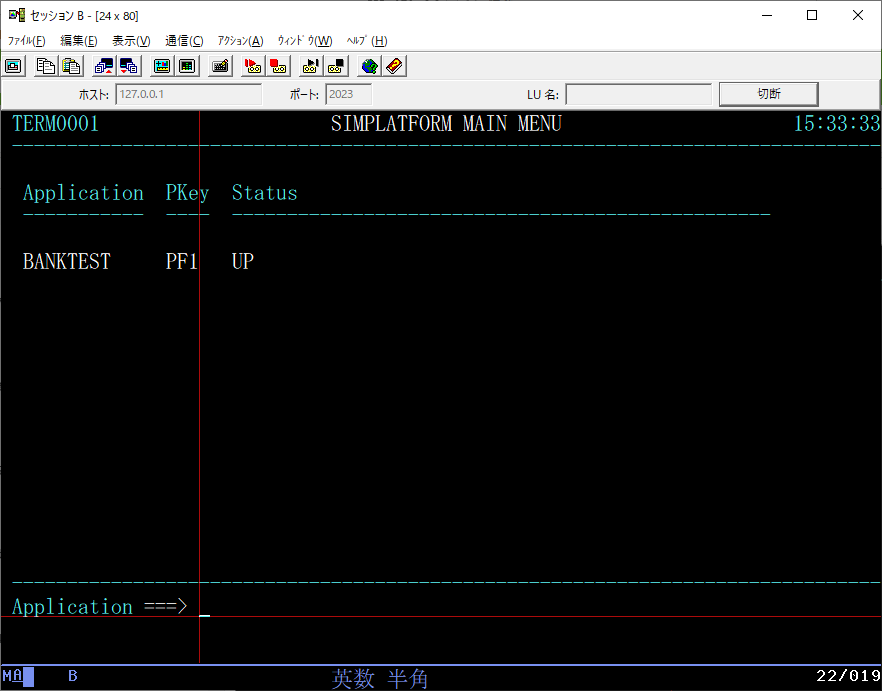Image resolution: width=882 pixels, height=691 pixels.
Task: Click the Help Index book icon
Action: click(395, 66)
